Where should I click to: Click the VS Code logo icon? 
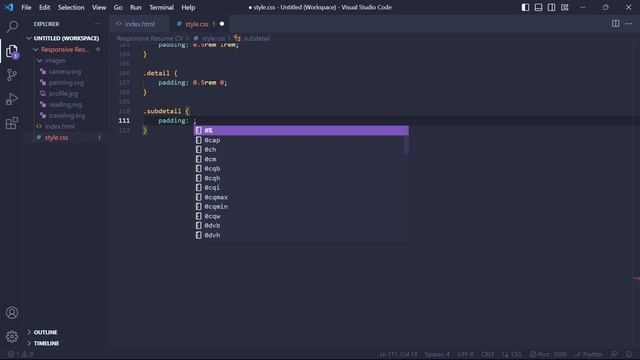[x=9, y=7]
